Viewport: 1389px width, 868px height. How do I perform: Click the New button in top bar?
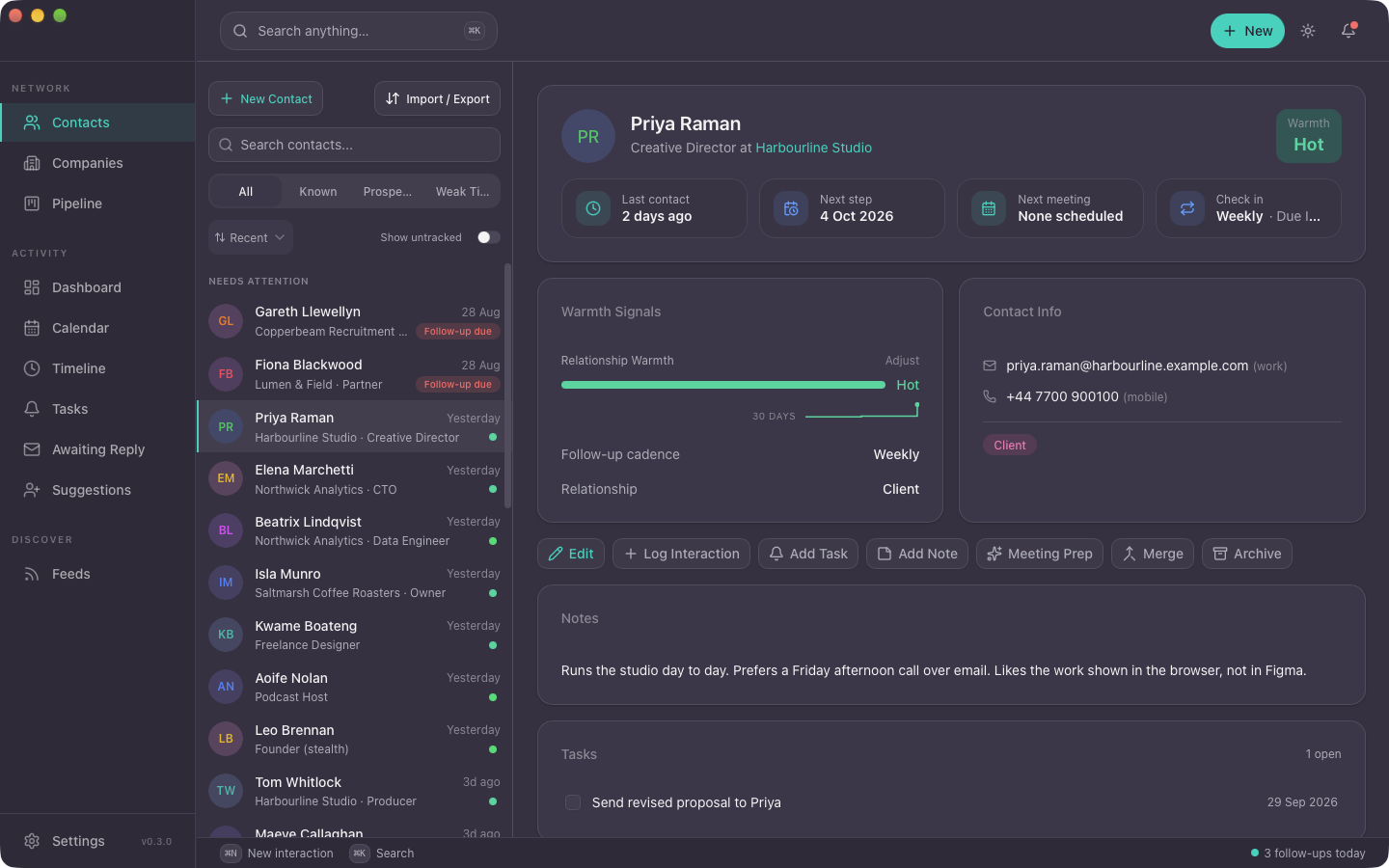1247,31
